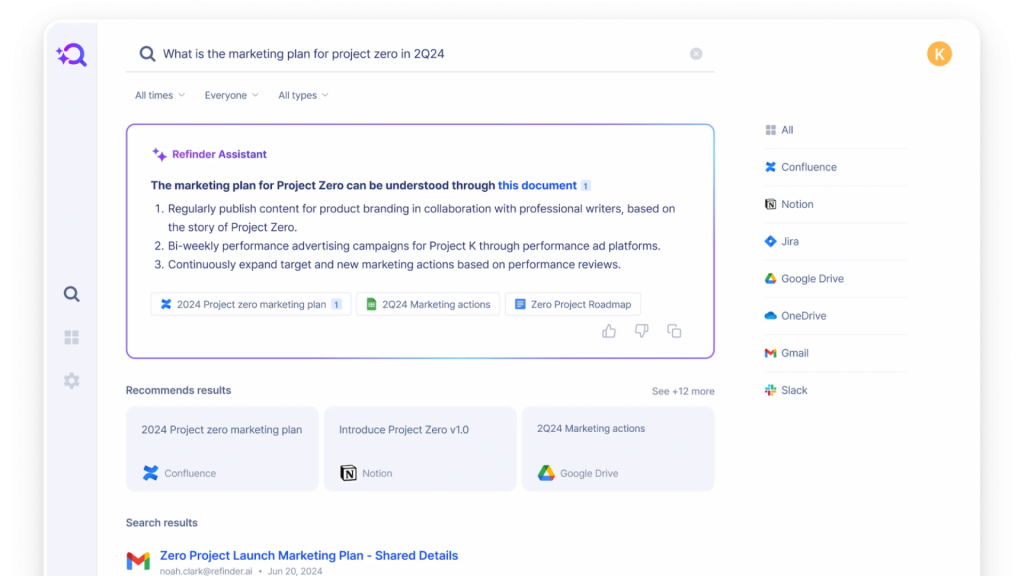Copy the assistant answer using copy icon
Image resolution: width=1024 pixels, height=576 pixels.
(674, 331)
